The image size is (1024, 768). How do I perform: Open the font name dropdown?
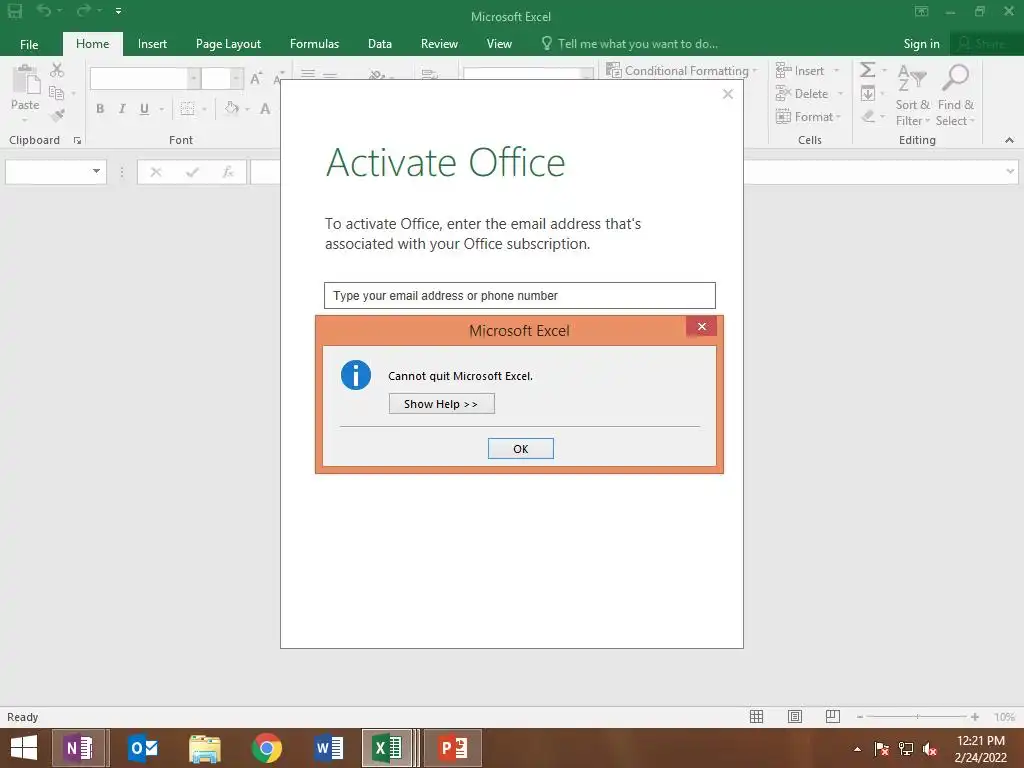click(x=193, y=79)
